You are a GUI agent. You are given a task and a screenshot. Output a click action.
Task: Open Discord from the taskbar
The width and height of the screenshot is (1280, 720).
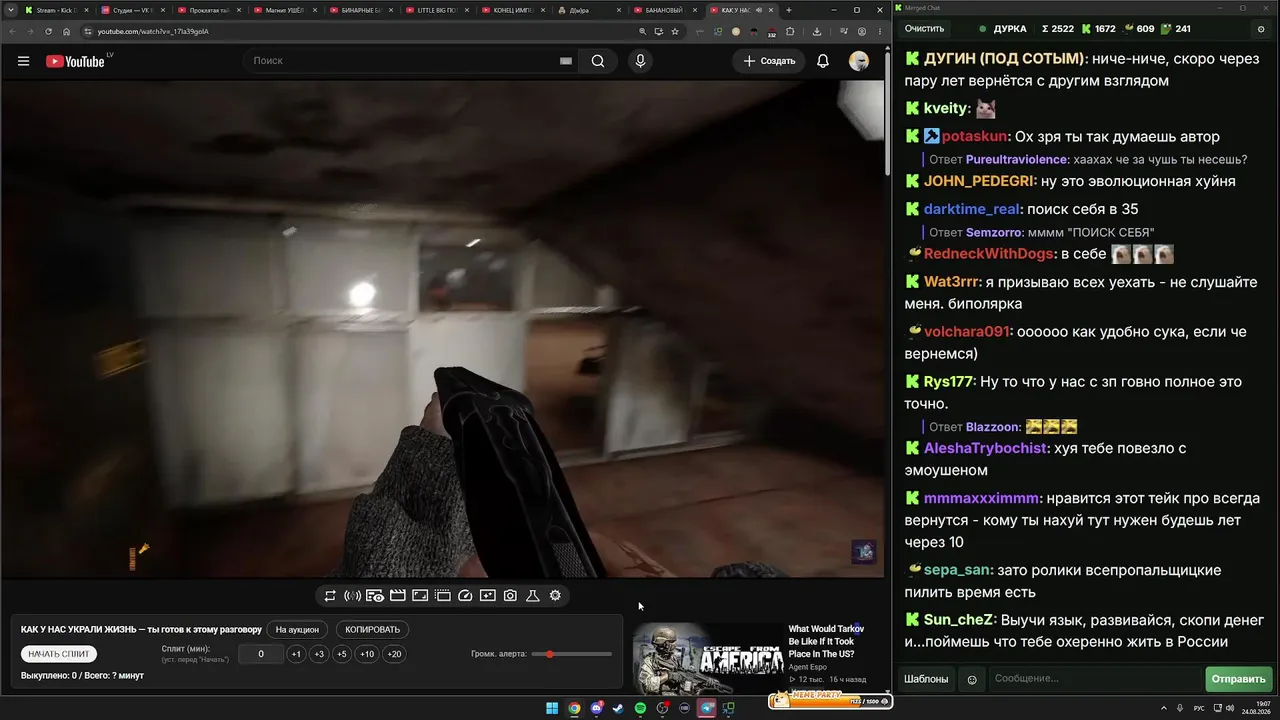point(596,709)
